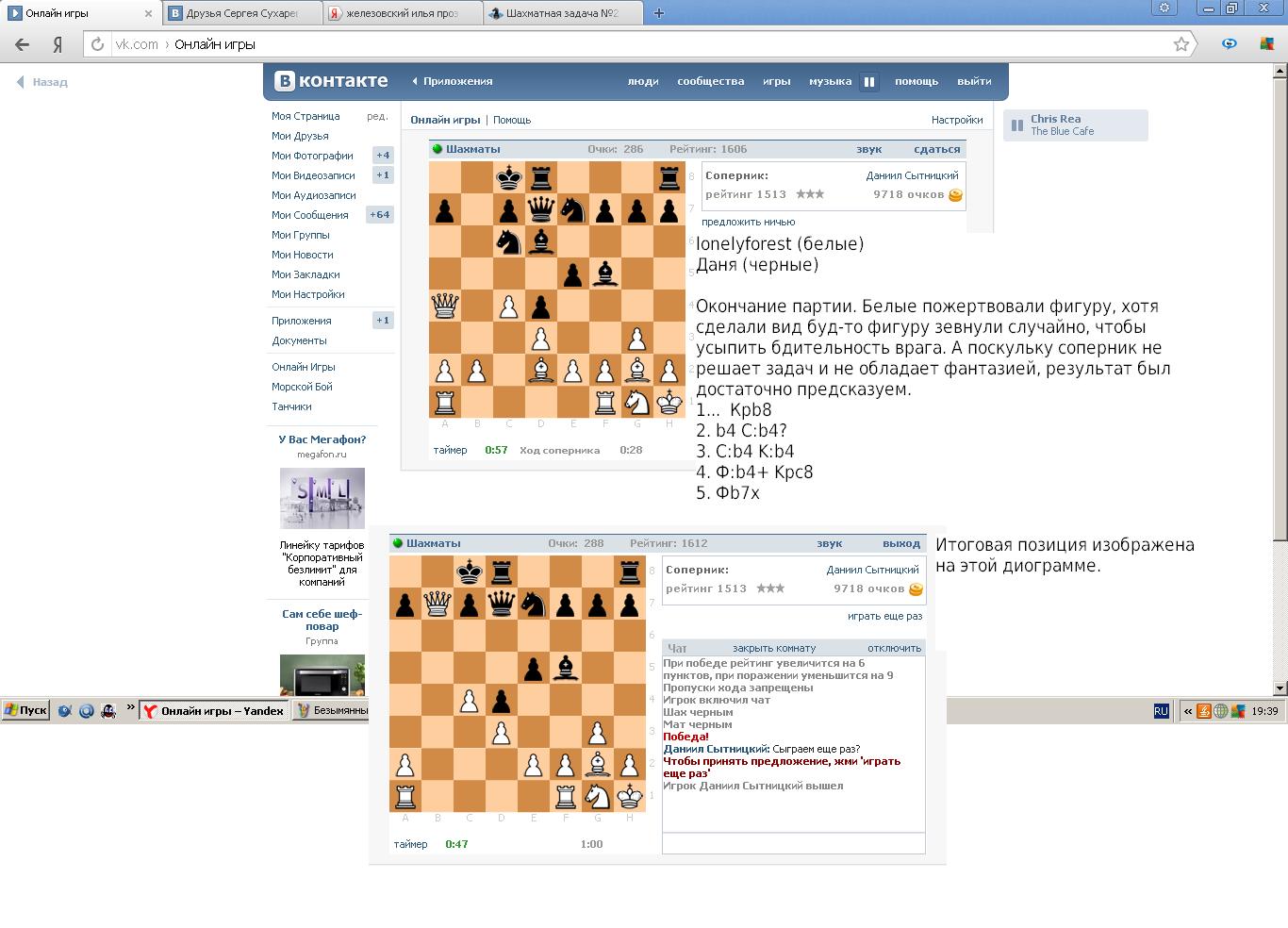Open Мои Фотографии in sidebar

click(x=312, y=156)
